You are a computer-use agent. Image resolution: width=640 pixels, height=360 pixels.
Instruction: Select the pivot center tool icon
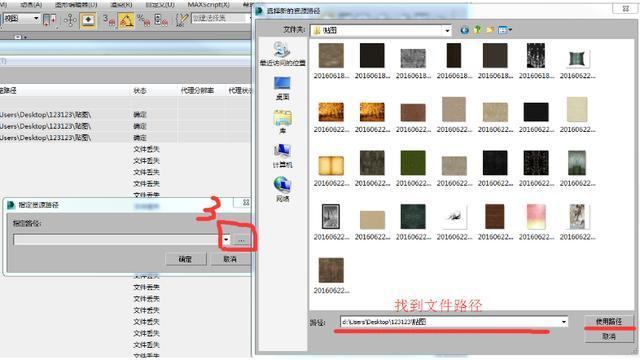(50, 20)
